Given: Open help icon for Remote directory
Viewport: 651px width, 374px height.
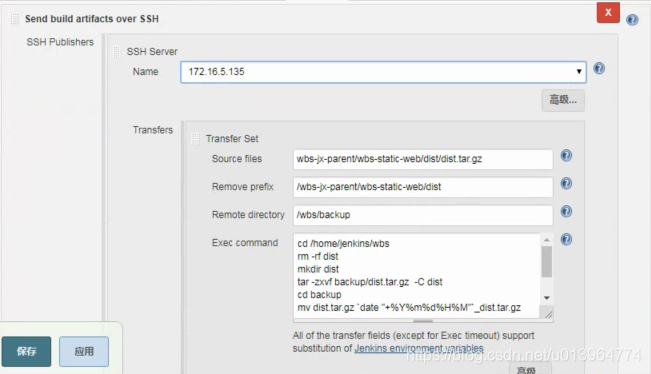Looking at the screenshot, I should 566,212.
